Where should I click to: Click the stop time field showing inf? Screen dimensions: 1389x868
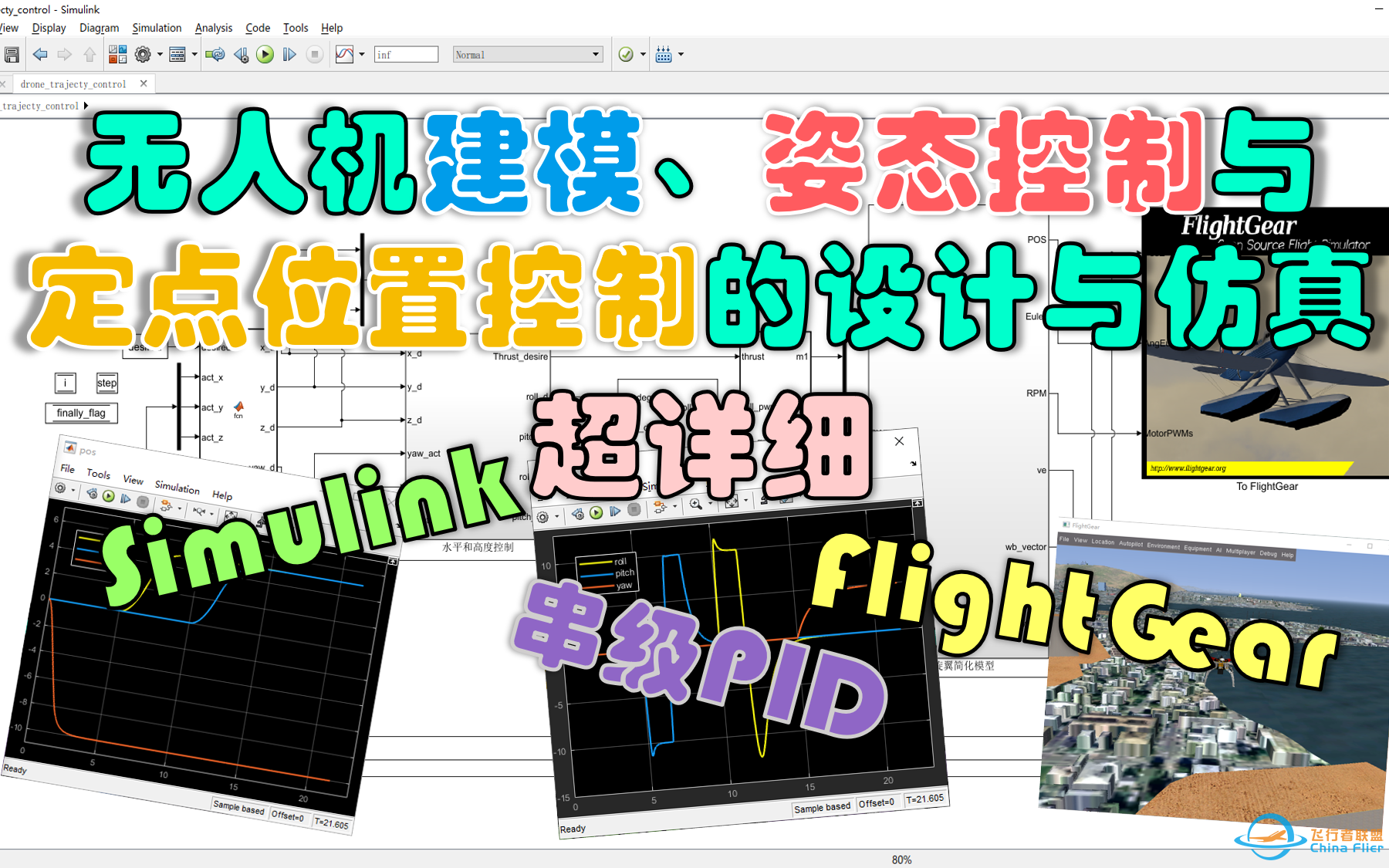click(x=406, y=55)
